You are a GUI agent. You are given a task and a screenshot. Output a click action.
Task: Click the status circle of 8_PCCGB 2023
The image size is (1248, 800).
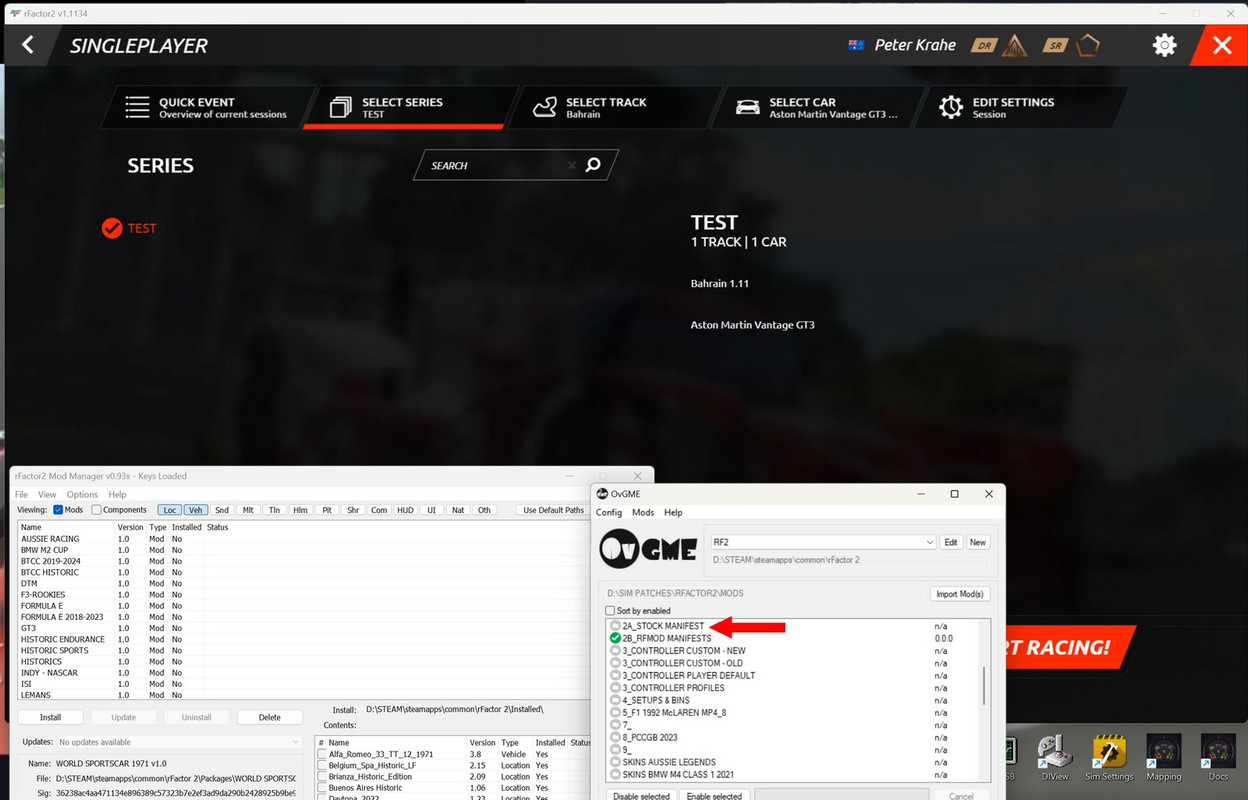(615, 737)
